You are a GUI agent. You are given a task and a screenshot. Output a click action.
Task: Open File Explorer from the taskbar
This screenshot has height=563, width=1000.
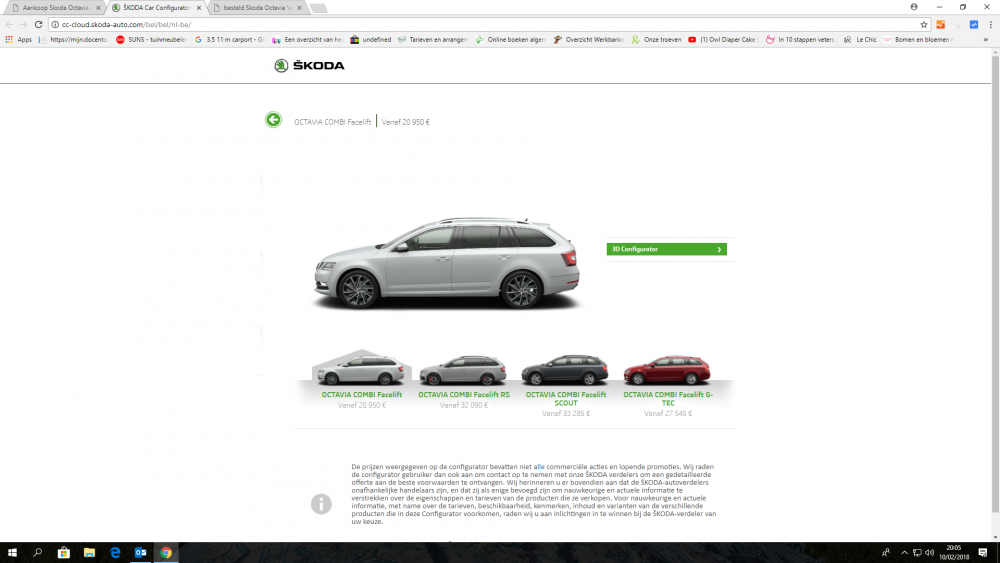tap(89, 552)
